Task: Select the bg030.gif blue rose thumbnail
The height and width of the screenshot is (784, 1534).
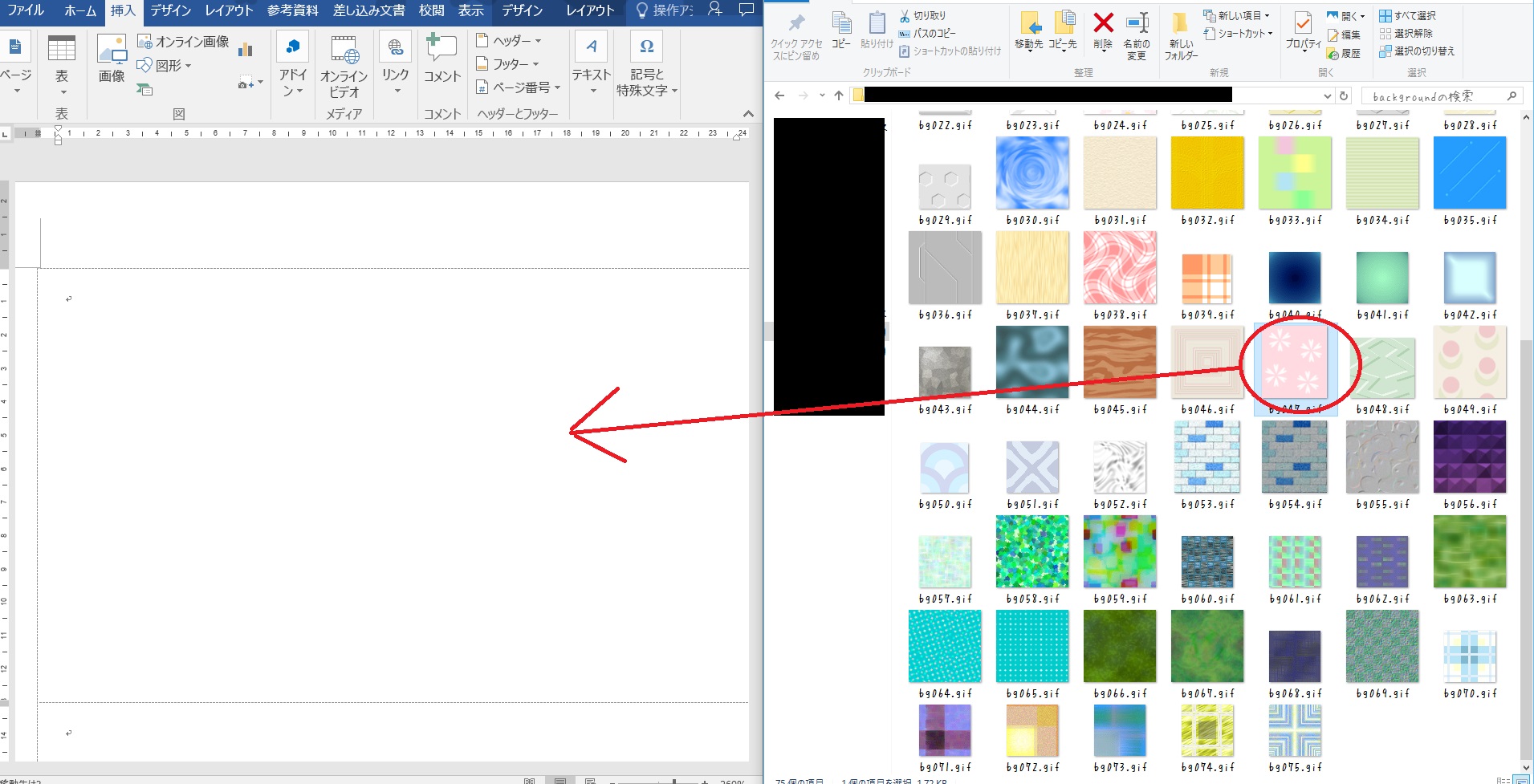Action: [x=1032, y=173]
